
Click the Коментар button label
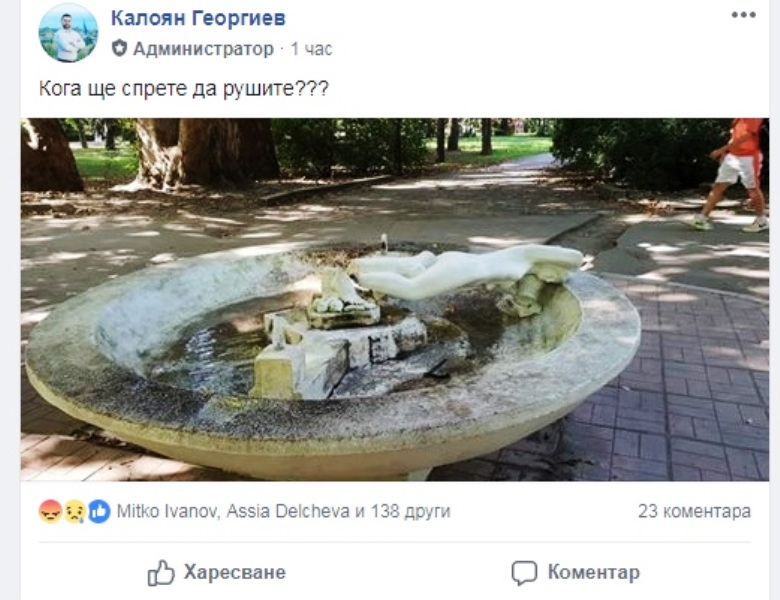point(593,572)
